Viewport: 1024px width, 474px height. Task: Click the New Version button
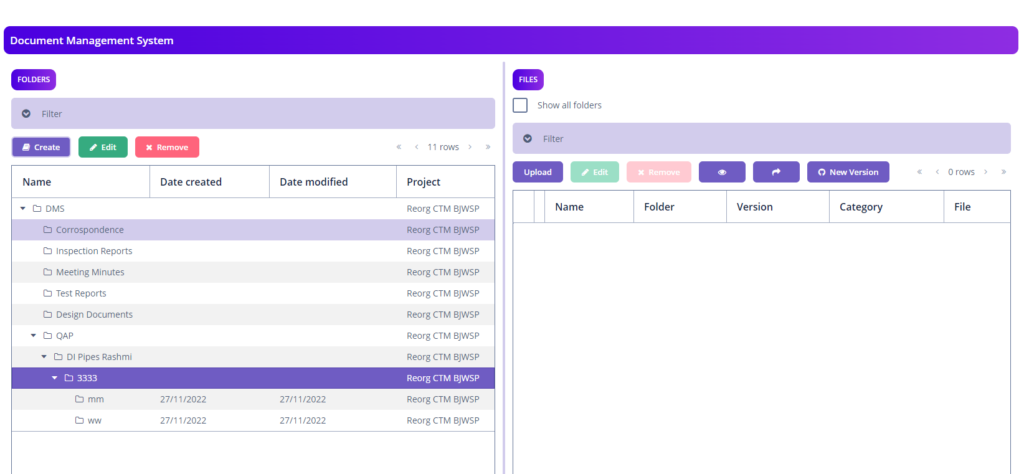(x=847, y=172)
